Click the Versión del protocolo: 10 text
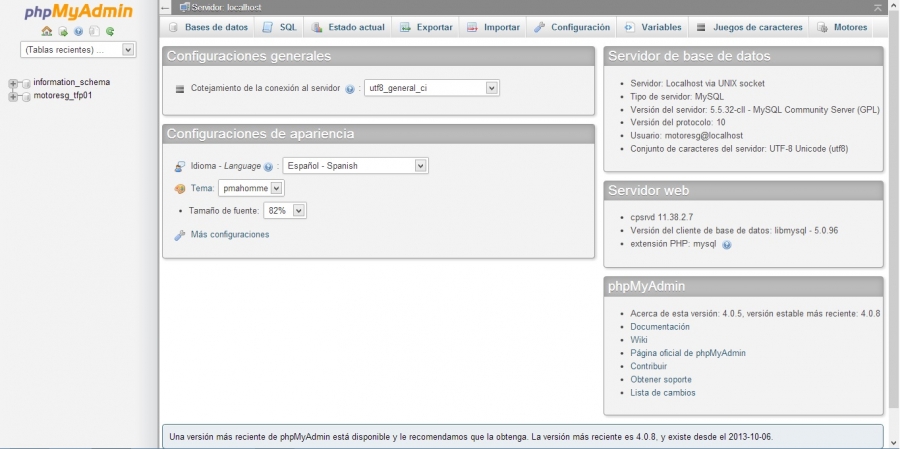Screen dimensions: 900x449 pyautogui.click(x=678, y=122)
